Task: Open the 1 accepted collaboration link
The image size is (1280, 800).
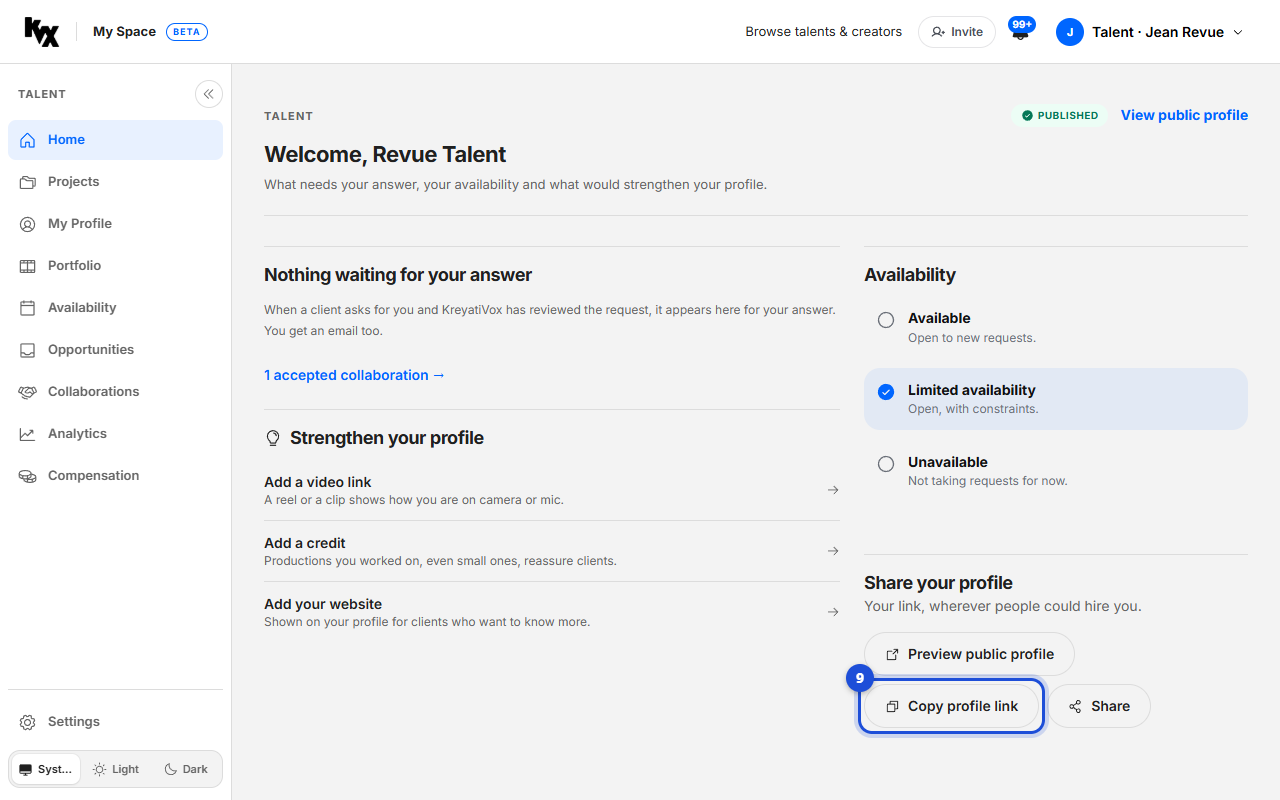Action: [354, 375]
